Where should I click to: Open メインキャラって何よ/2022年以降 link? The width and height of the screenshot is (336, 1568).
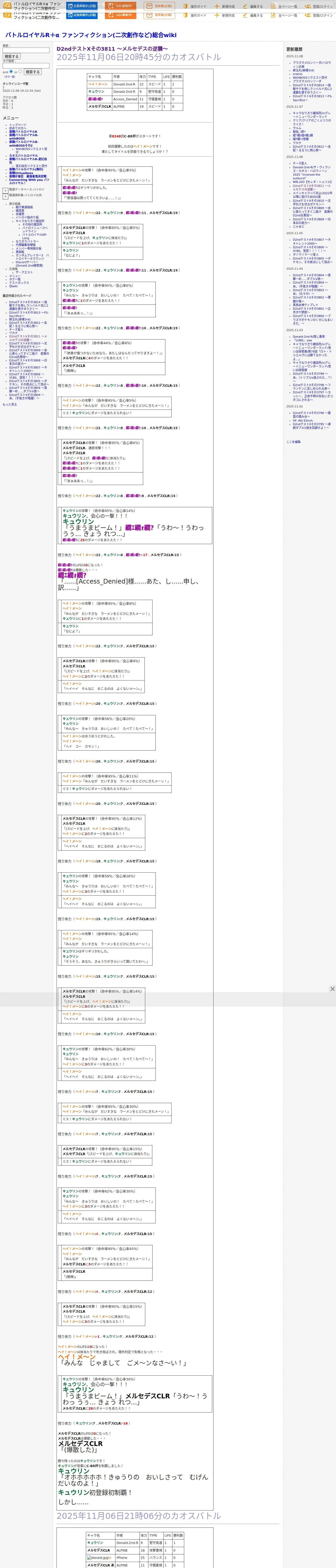click(x=312, y=195)
